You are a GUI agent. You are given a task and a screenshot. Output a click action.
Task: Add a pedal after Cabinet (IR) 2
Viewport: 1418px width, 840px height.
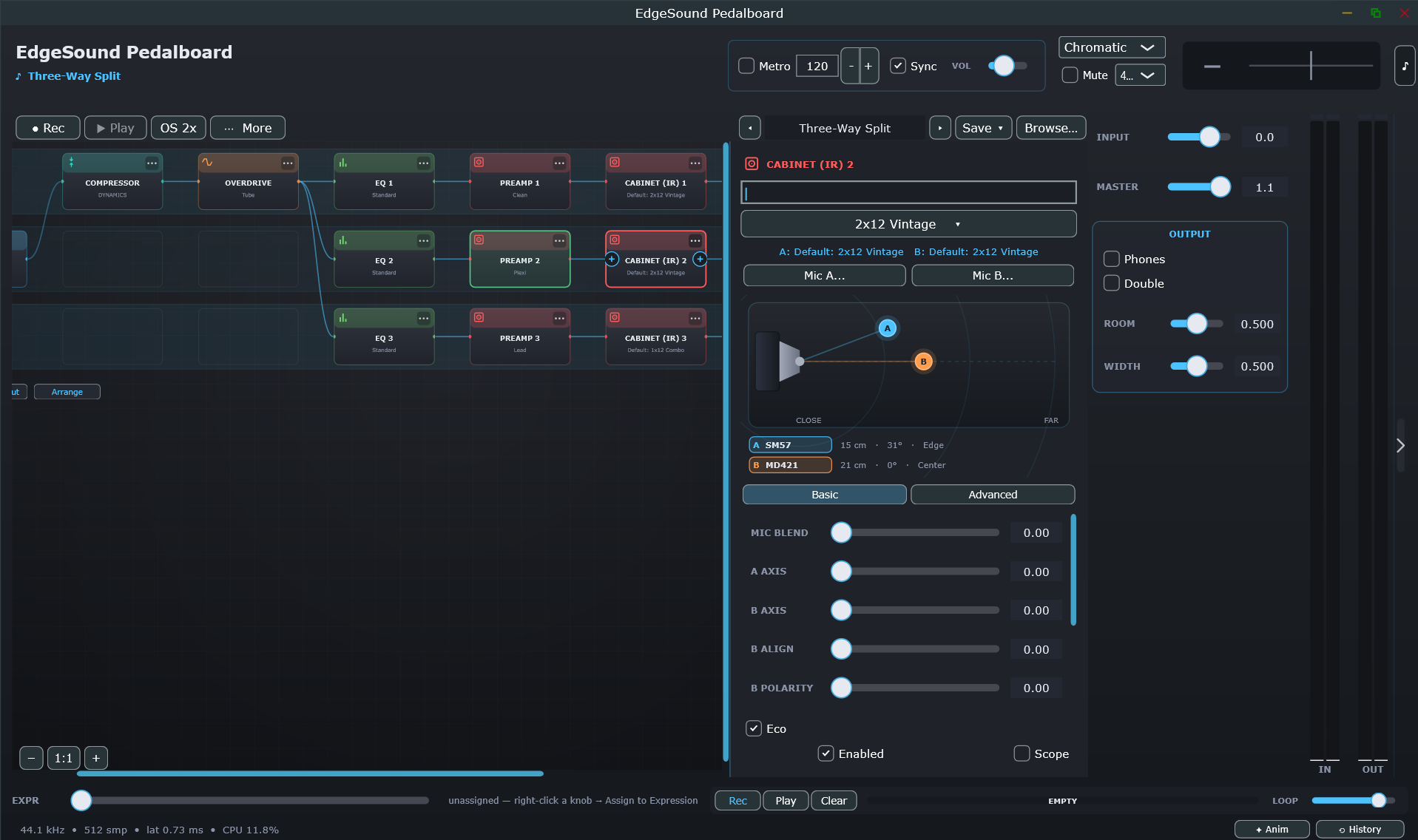click(700, 259)
